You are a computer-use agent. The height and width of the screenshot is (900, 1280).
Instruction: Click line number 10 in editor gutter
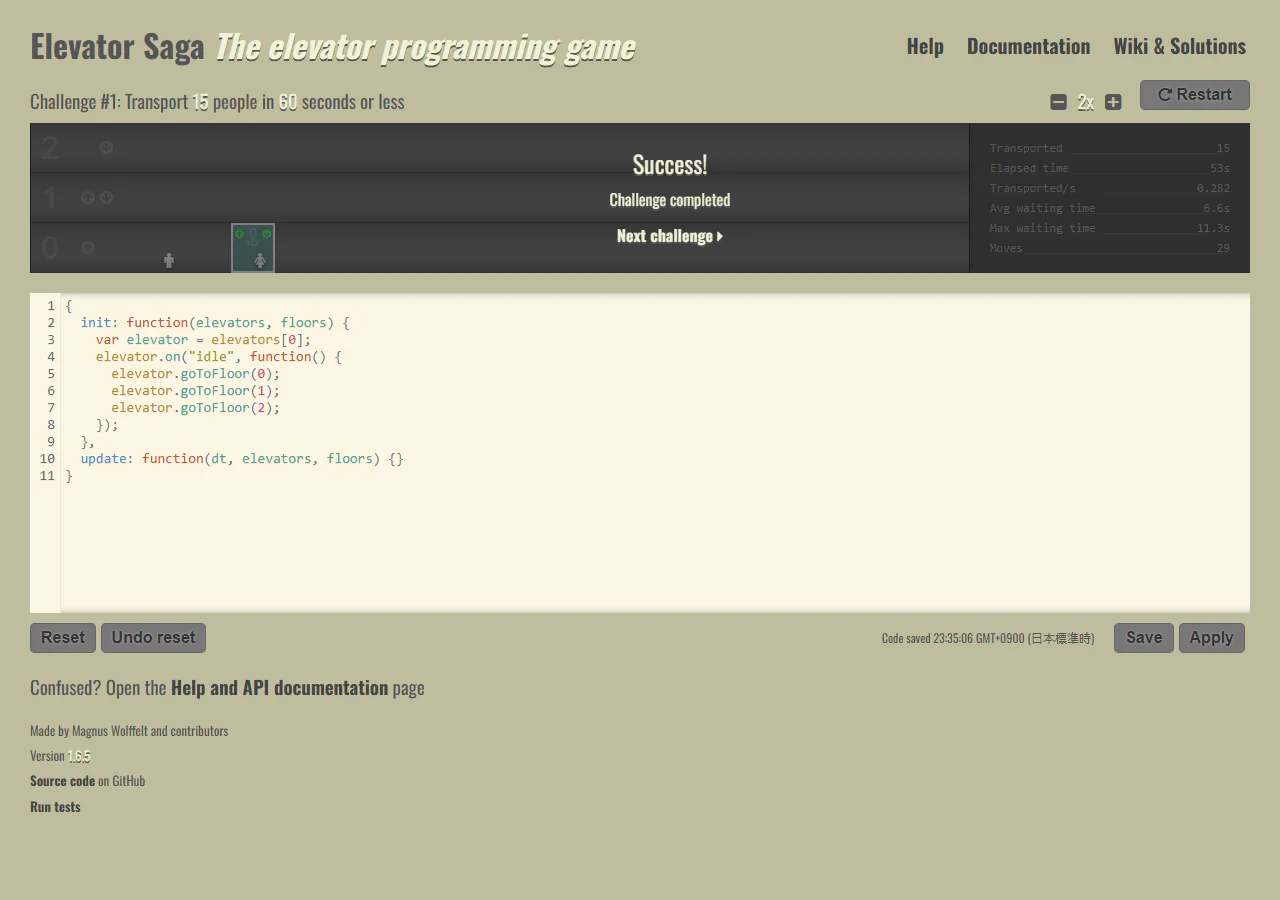(47, 459)
